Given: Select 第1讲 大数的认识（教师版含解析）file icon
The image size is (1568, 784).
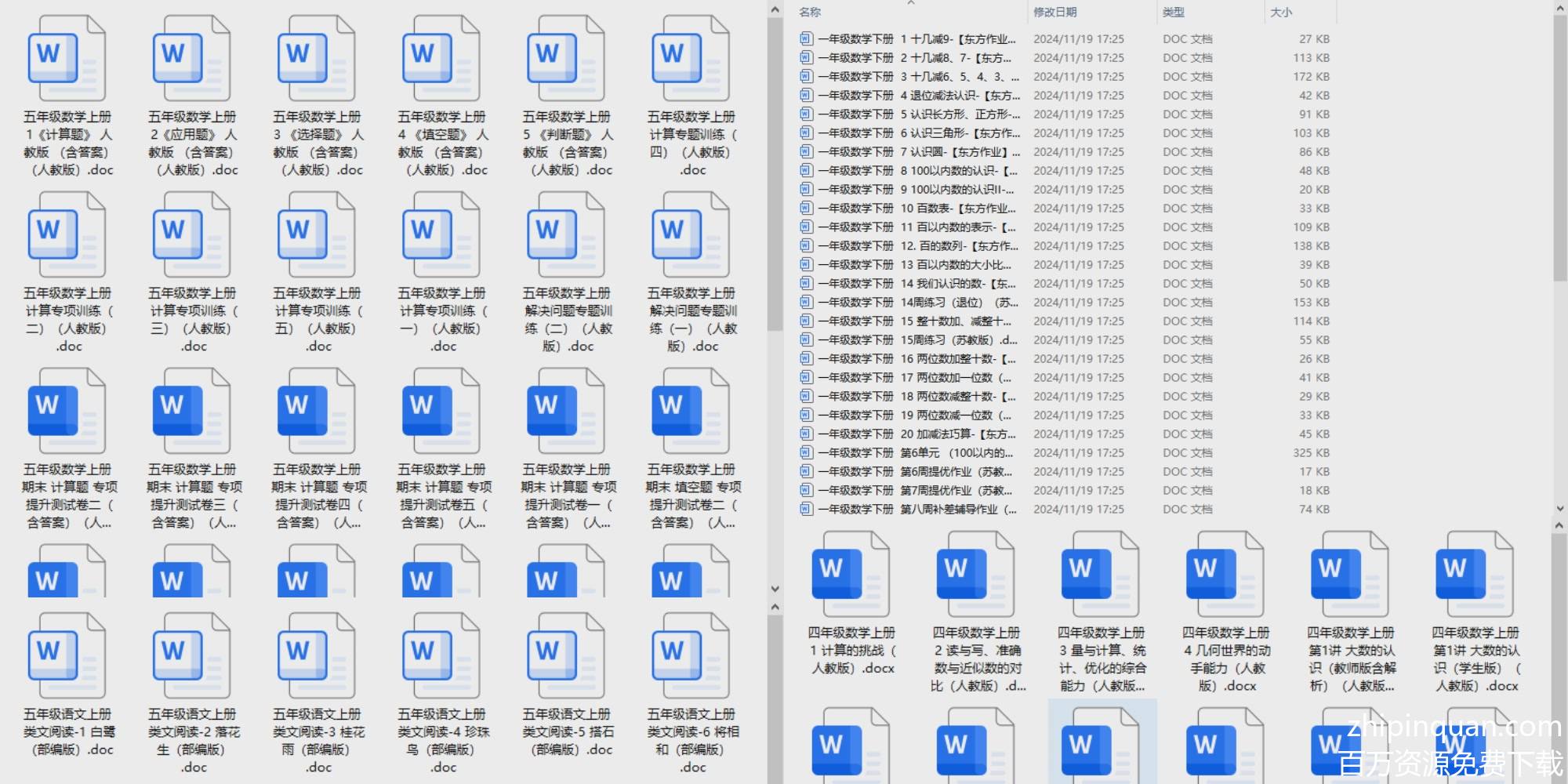Looking at the screenshot, I should click(x=1349, y=575).
